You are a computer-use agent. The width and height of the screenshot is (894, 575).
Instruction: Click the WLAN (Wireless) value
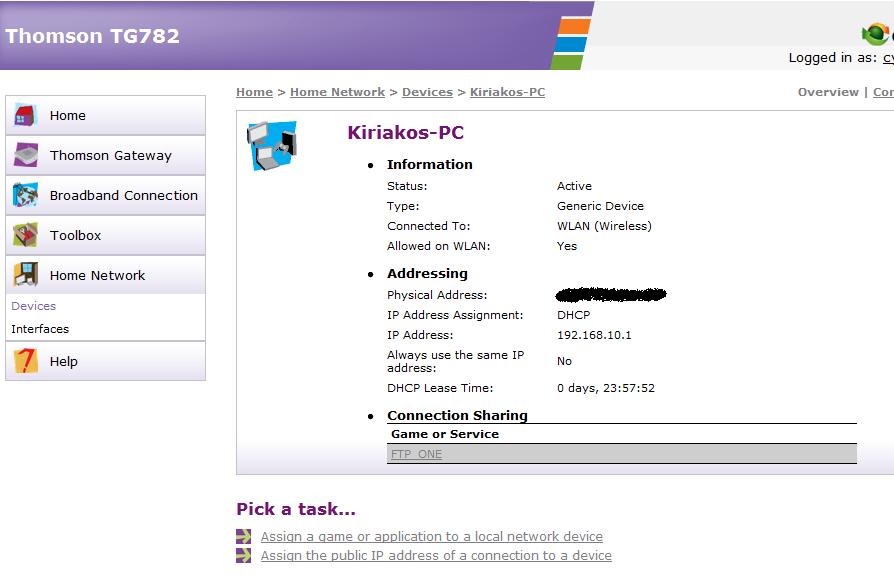click(604, 226)
